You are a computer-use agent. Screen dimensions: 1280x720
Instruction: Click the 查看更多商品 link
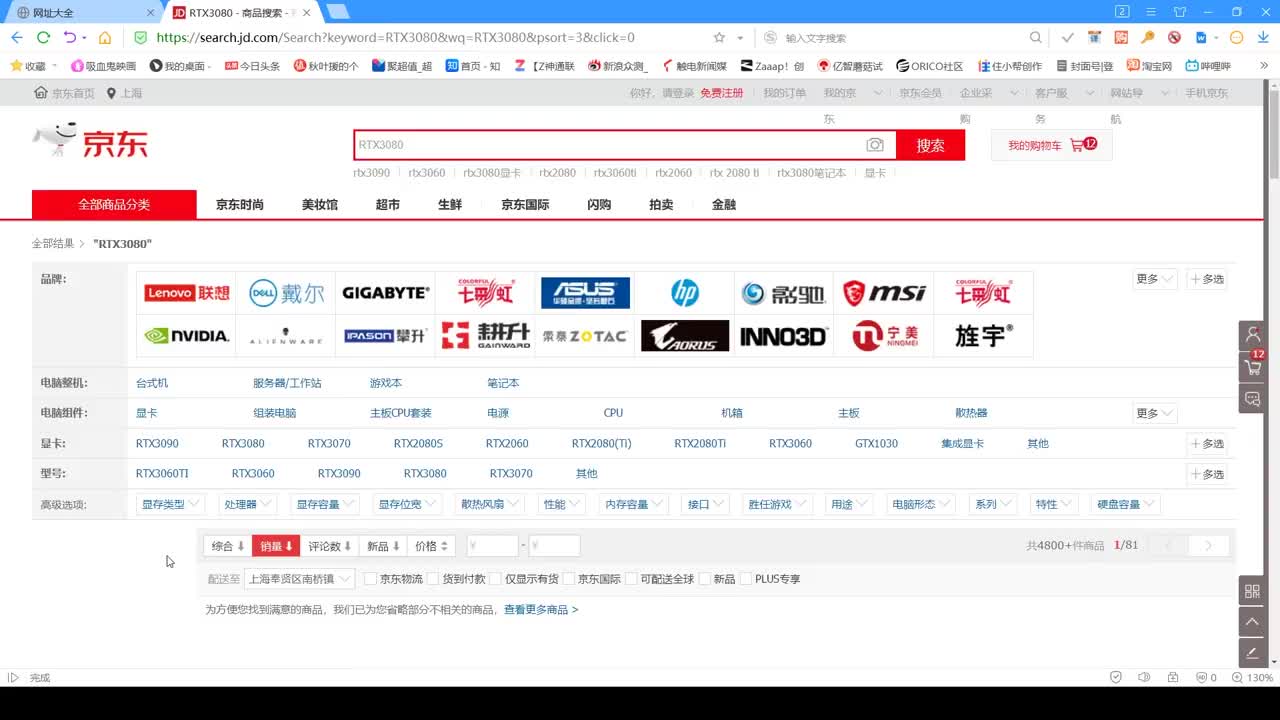[541, 609]
